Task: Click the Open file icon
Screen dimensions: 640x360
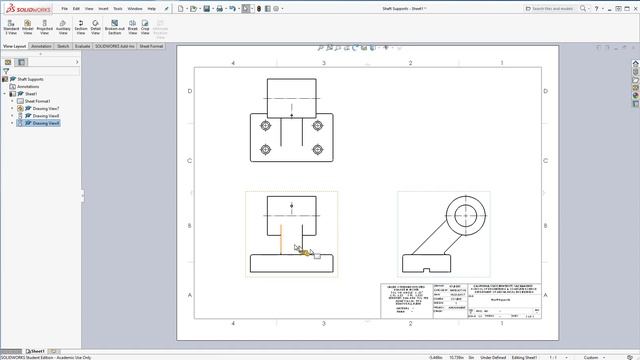Action: (193, 8)
